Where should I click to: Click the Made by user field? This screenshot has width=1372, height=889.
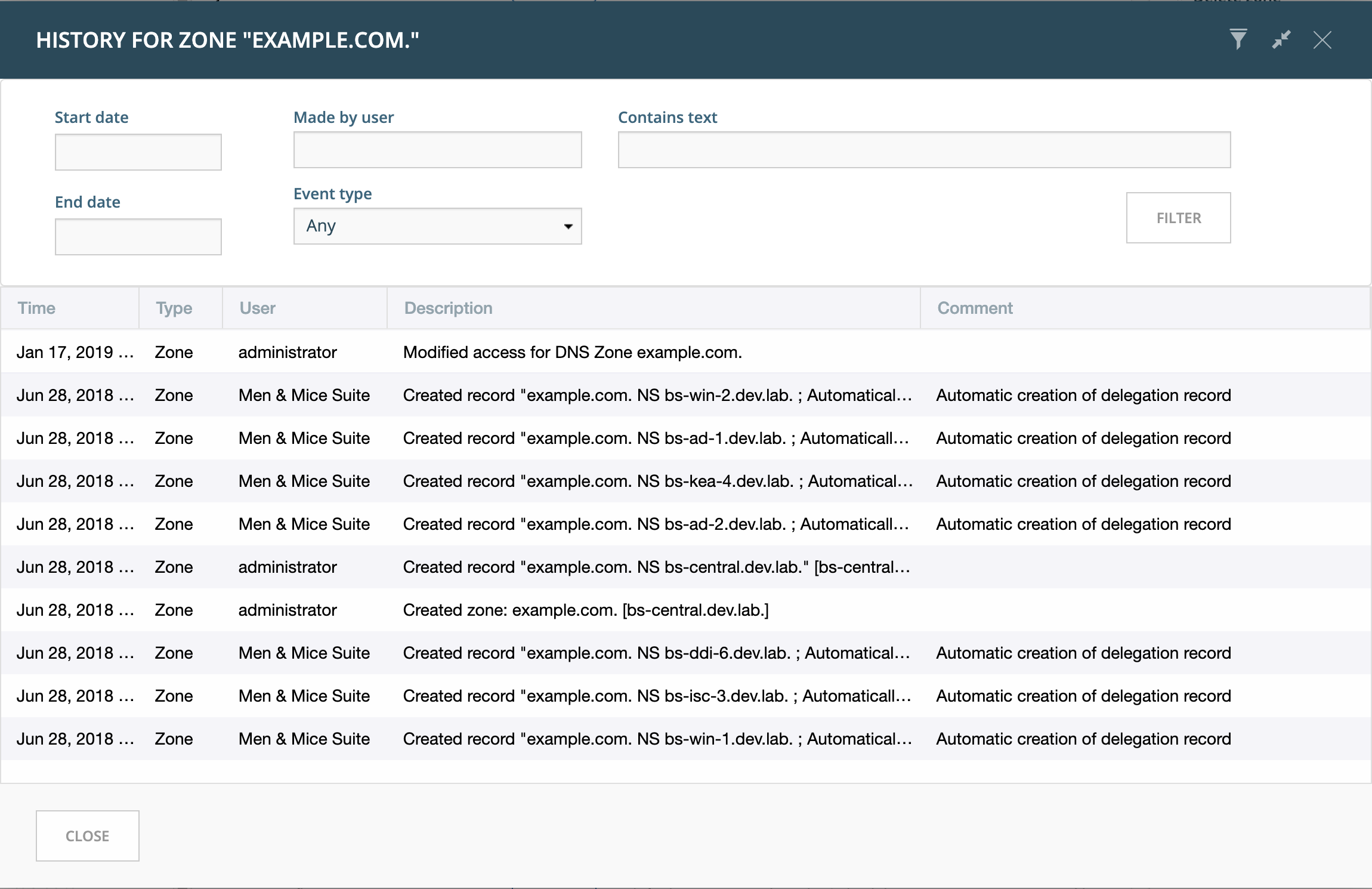pos(437,150)
